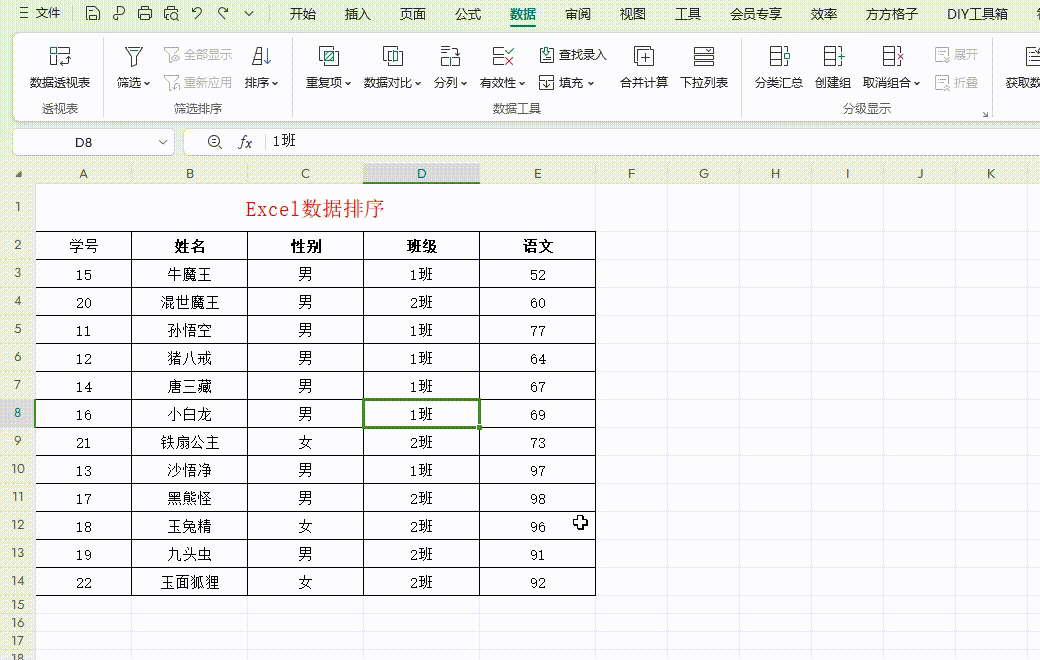The height and width of the screenshot is (660, 1040).
Task: Click the 分类汇总 icon
Action: click(779, 56)
